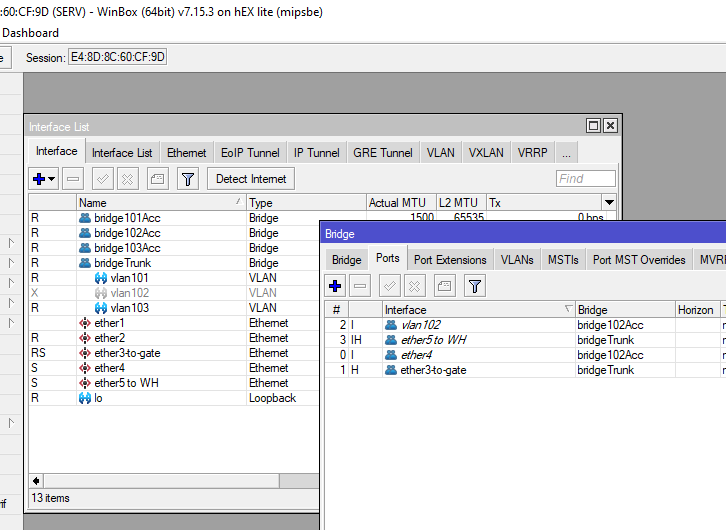Open the MSTIs tab
This screenshot has width=726, height=530.
click(x=563, y=260)
